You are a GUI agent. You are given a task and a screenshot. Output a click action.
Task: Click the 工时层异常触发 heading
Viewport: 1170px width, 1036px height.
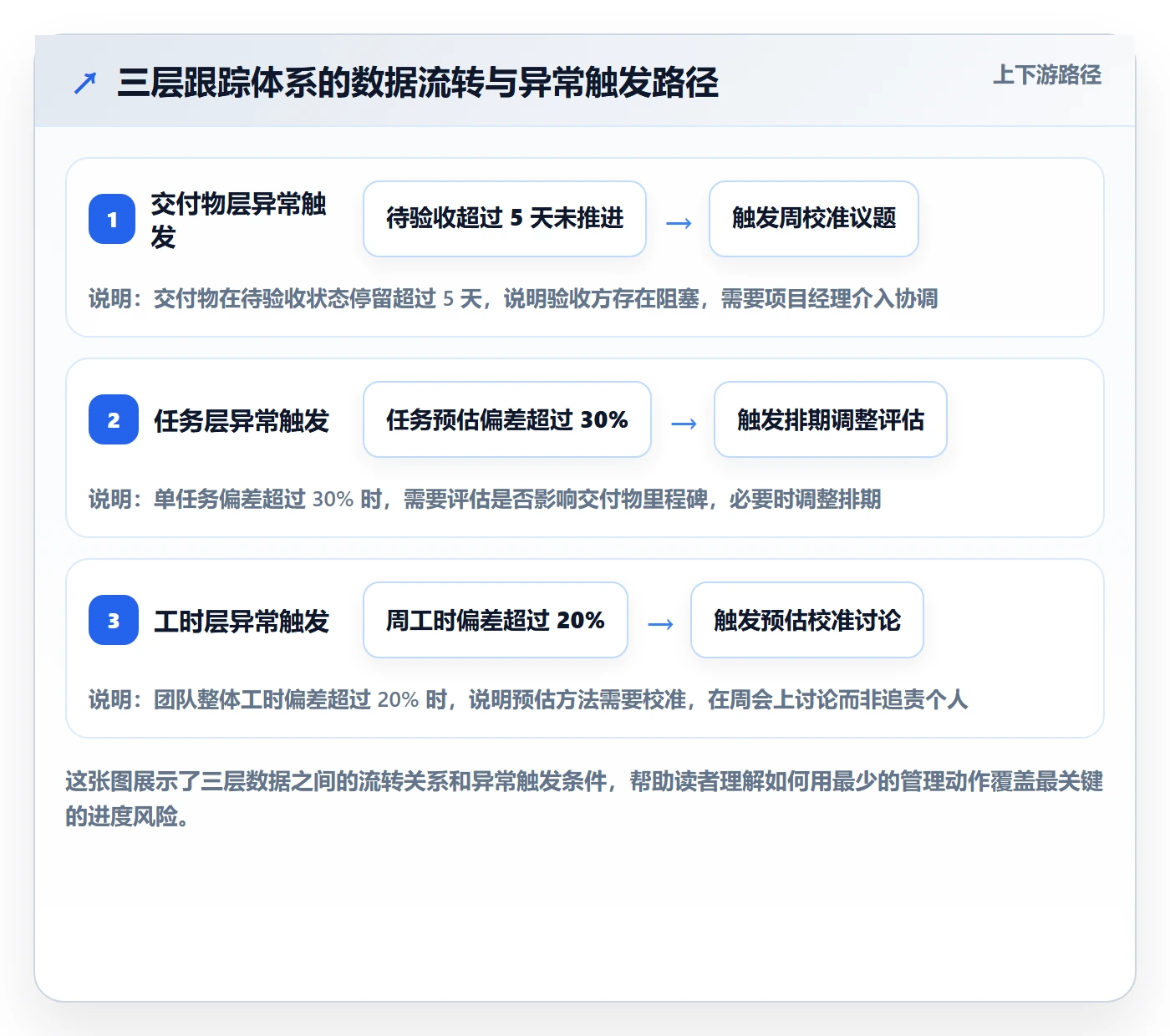pos(242,621)
